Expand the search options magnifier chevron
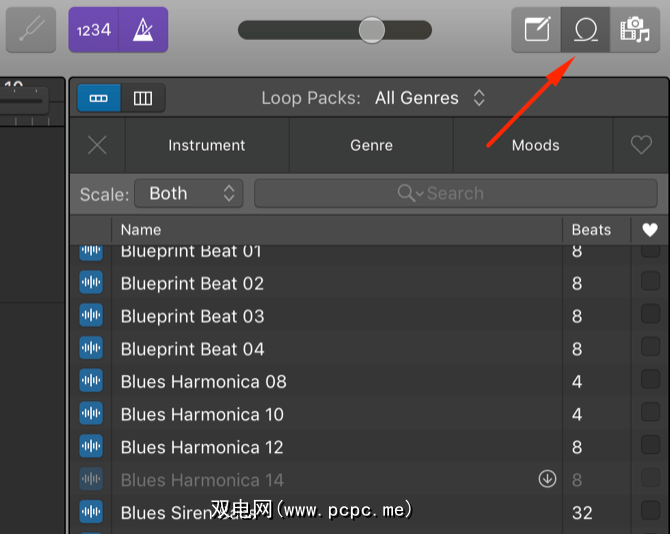The height and width of the screenshot is (534, 670). pos(410,193)
